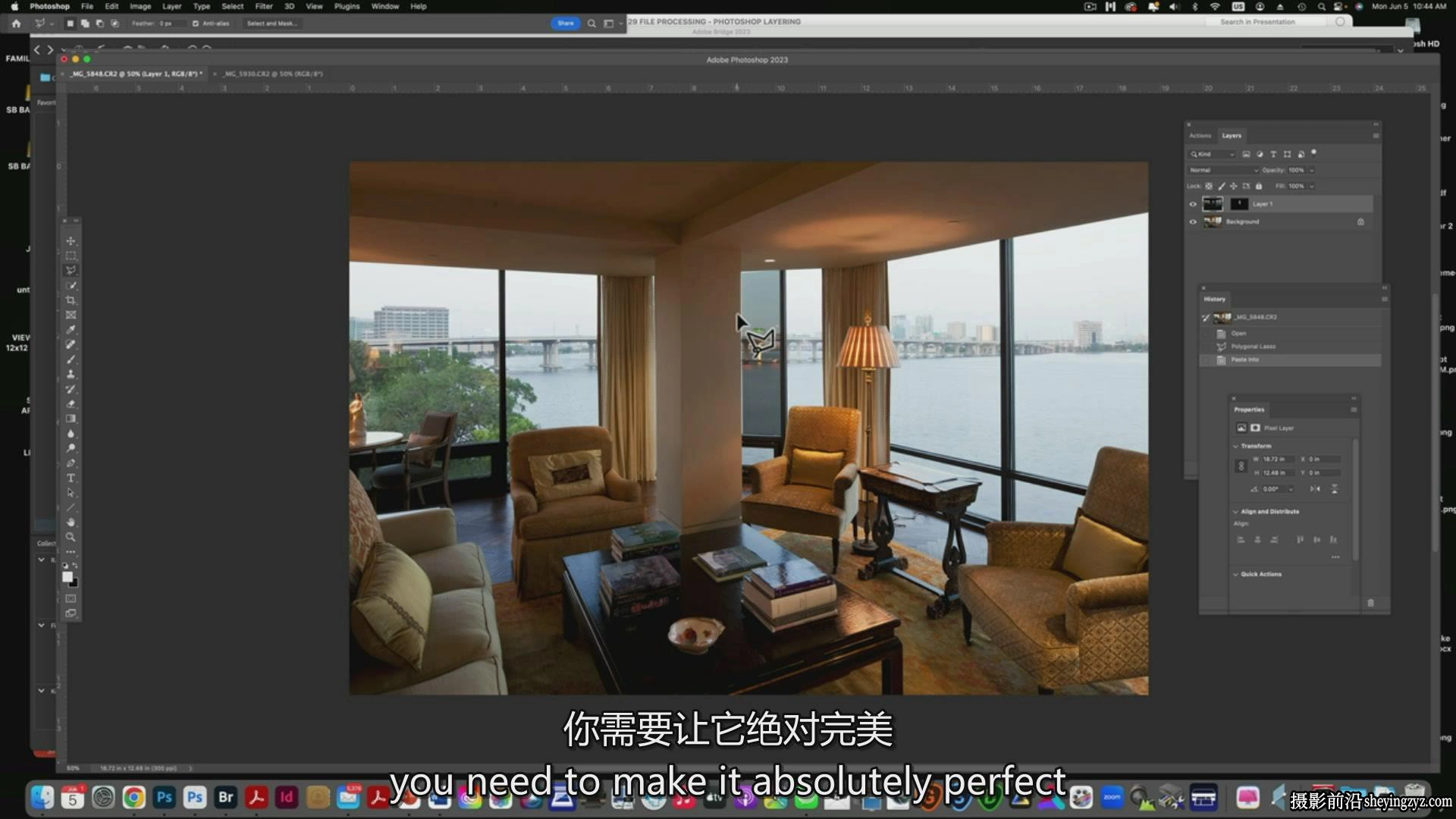Select the Eraser tool
1456x819 pixels.
(71, 403)
